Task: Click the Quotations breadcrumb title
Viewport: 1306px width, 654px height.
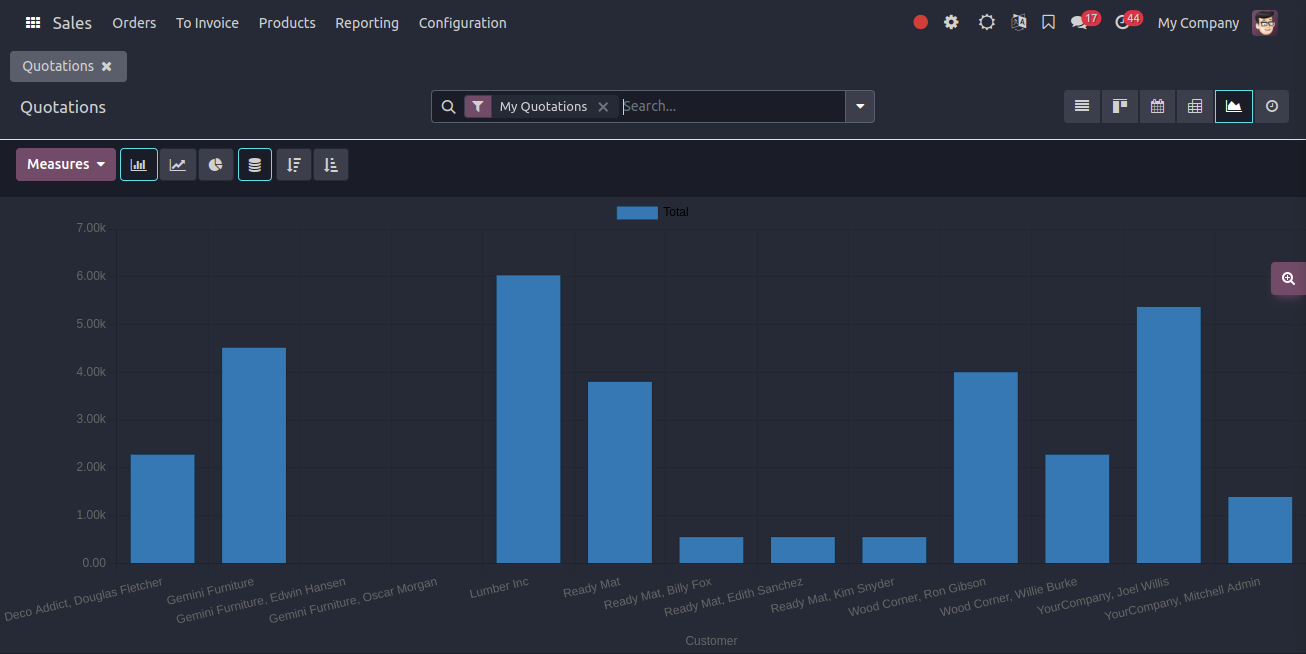Action: (63, 107)
